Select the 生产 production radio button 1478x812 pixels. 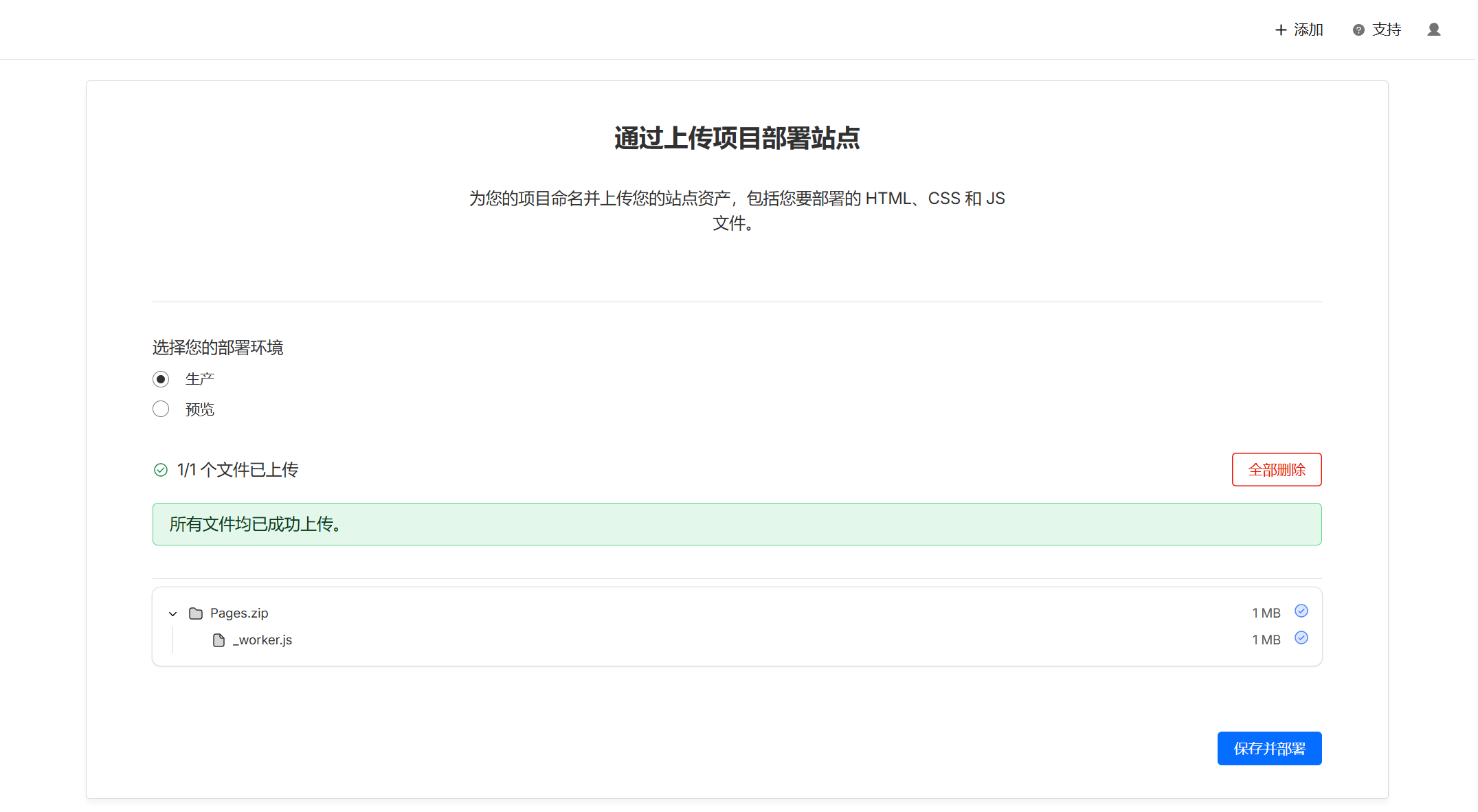tap(161, 379)
